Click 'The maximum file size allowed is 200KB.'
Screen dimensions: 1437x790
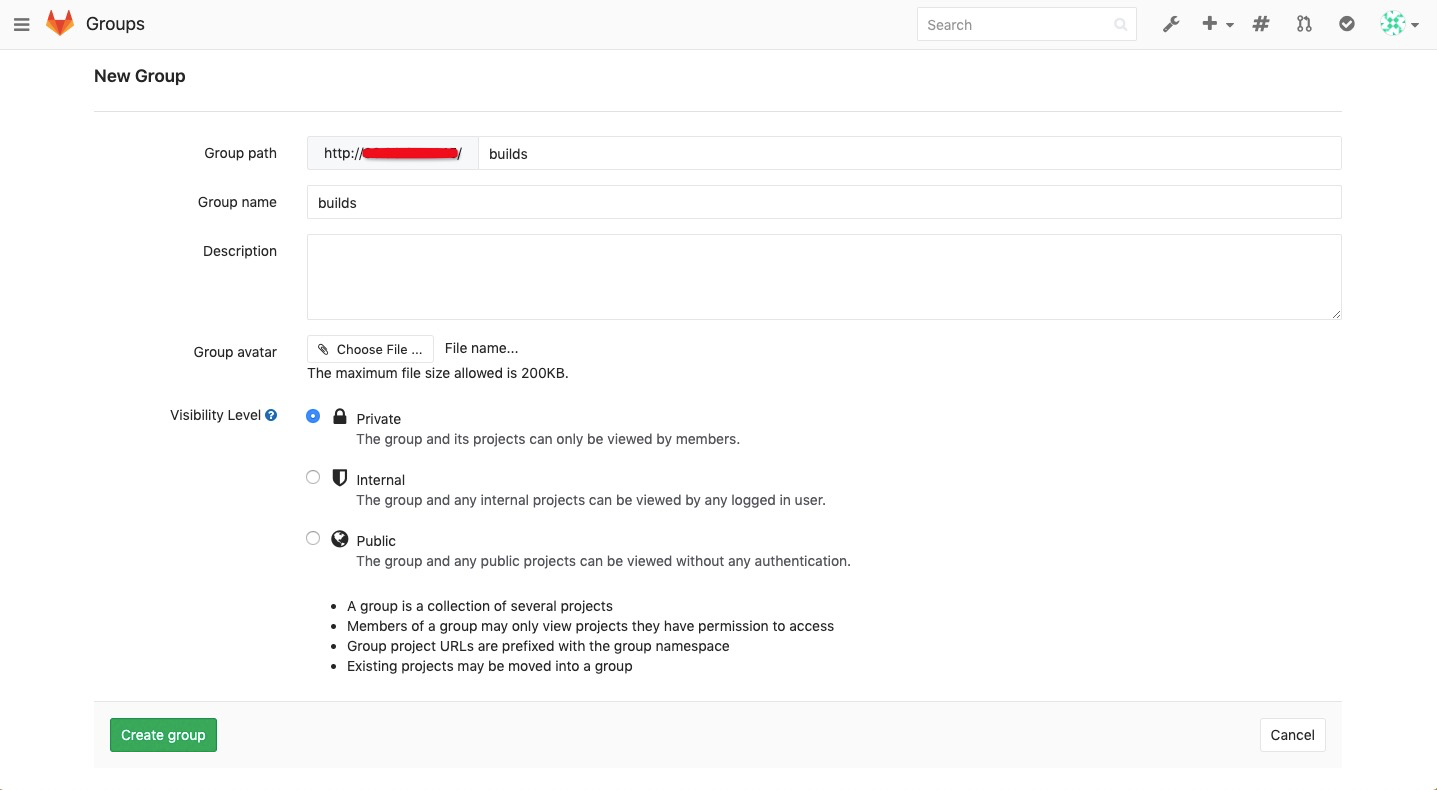[438, 373]
